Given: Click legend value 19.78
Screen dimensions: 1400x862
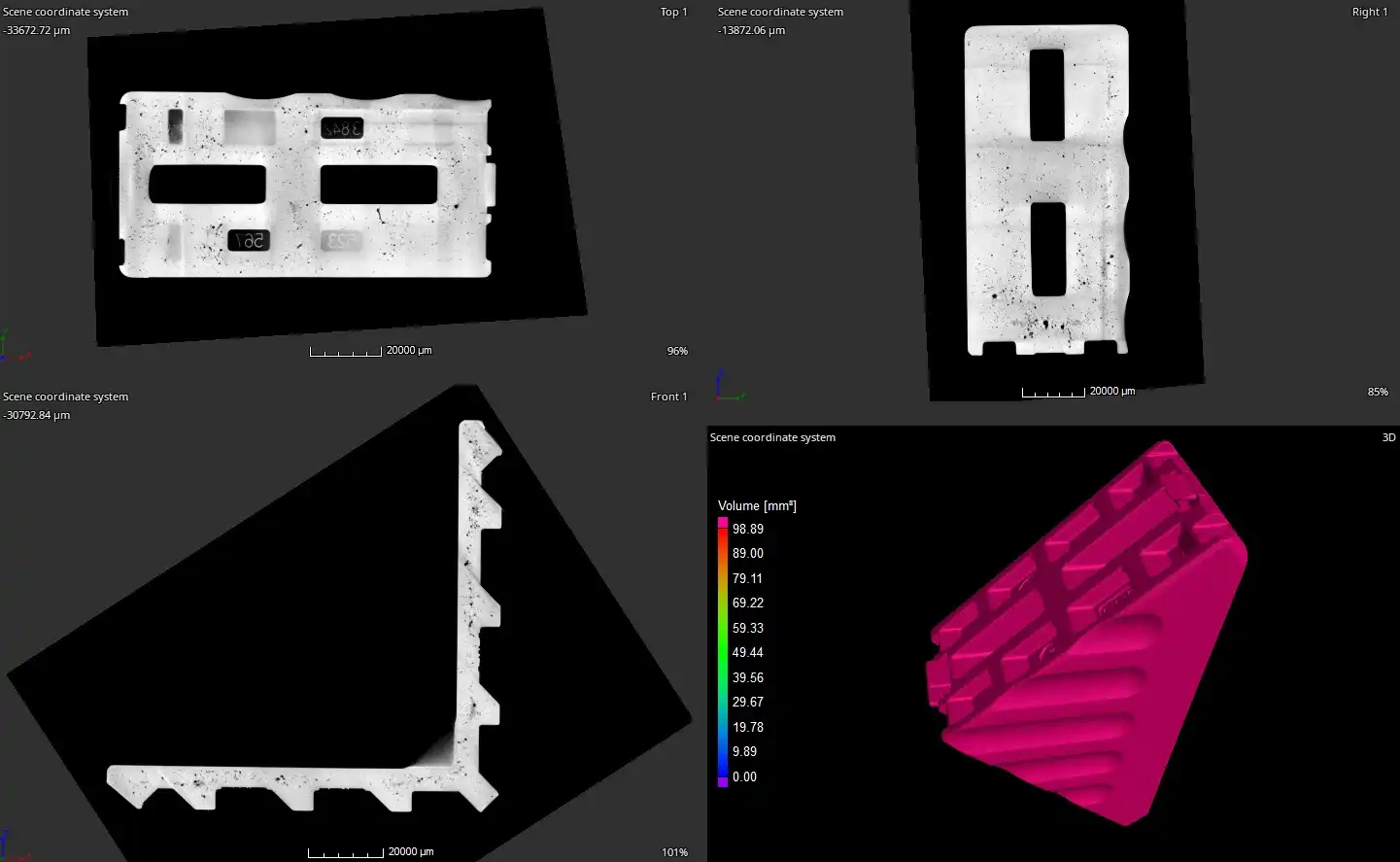Looking at the screenshot, I should (x=748, y=728).
